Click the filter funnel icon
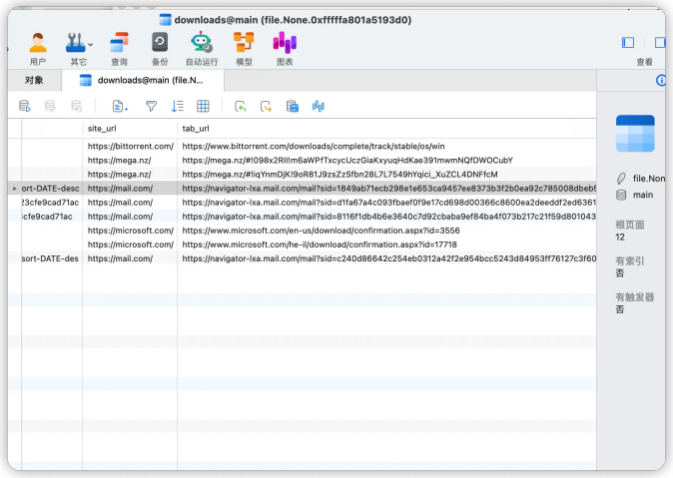 pyautogui.click(x=151, y=106)
